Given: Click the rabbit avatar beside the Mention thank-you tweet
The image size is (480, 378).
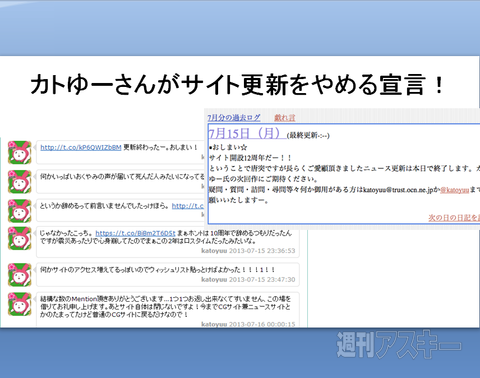Looking at the screenshot, I should click(x=20, y=304).
